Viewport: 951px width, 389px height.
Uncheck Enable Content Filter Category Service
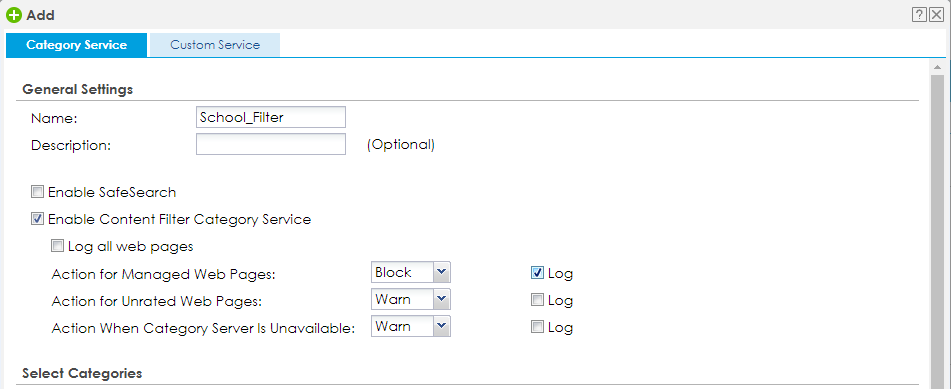coord(38,219)
